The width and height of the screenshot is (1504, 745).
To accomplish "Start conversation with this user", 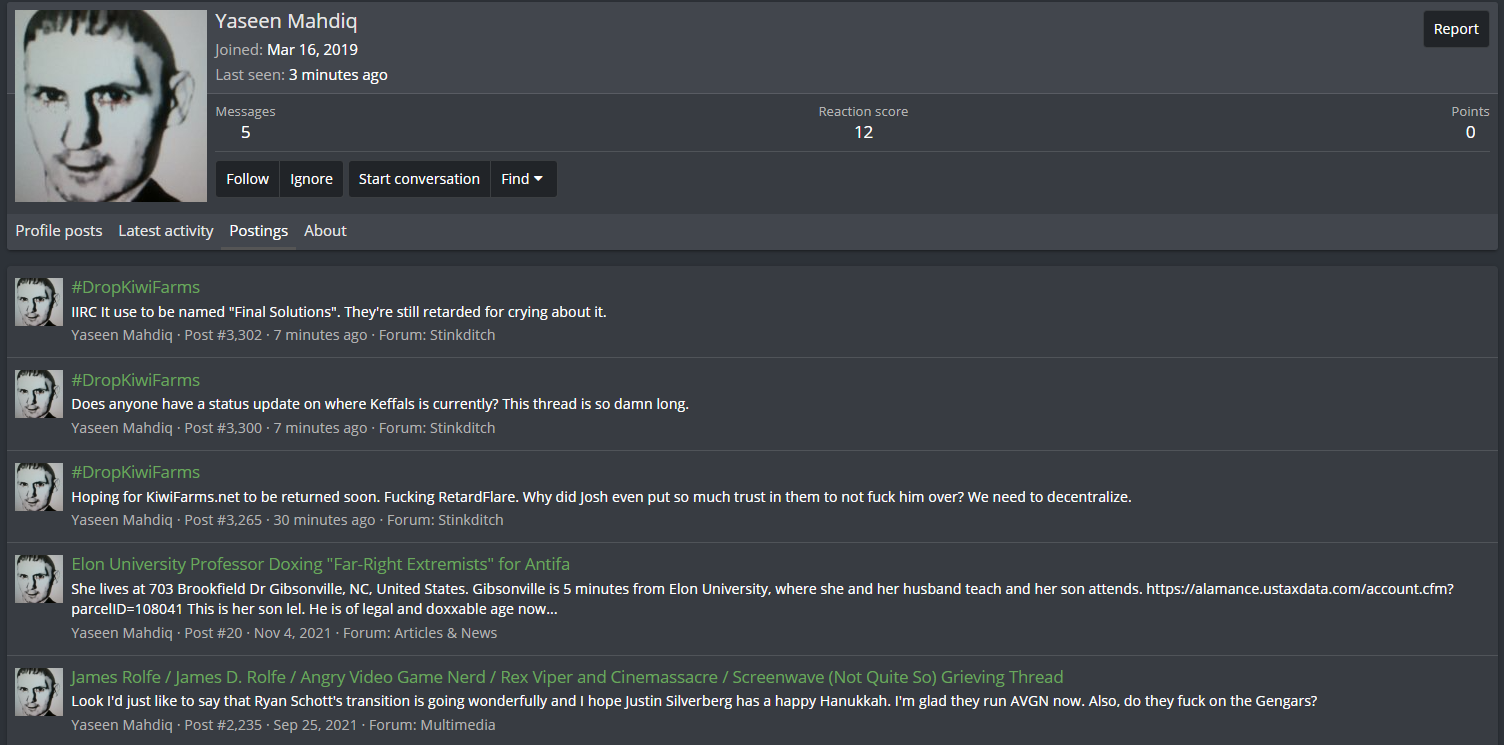I will pyautogui.click(x=419, y=179).
